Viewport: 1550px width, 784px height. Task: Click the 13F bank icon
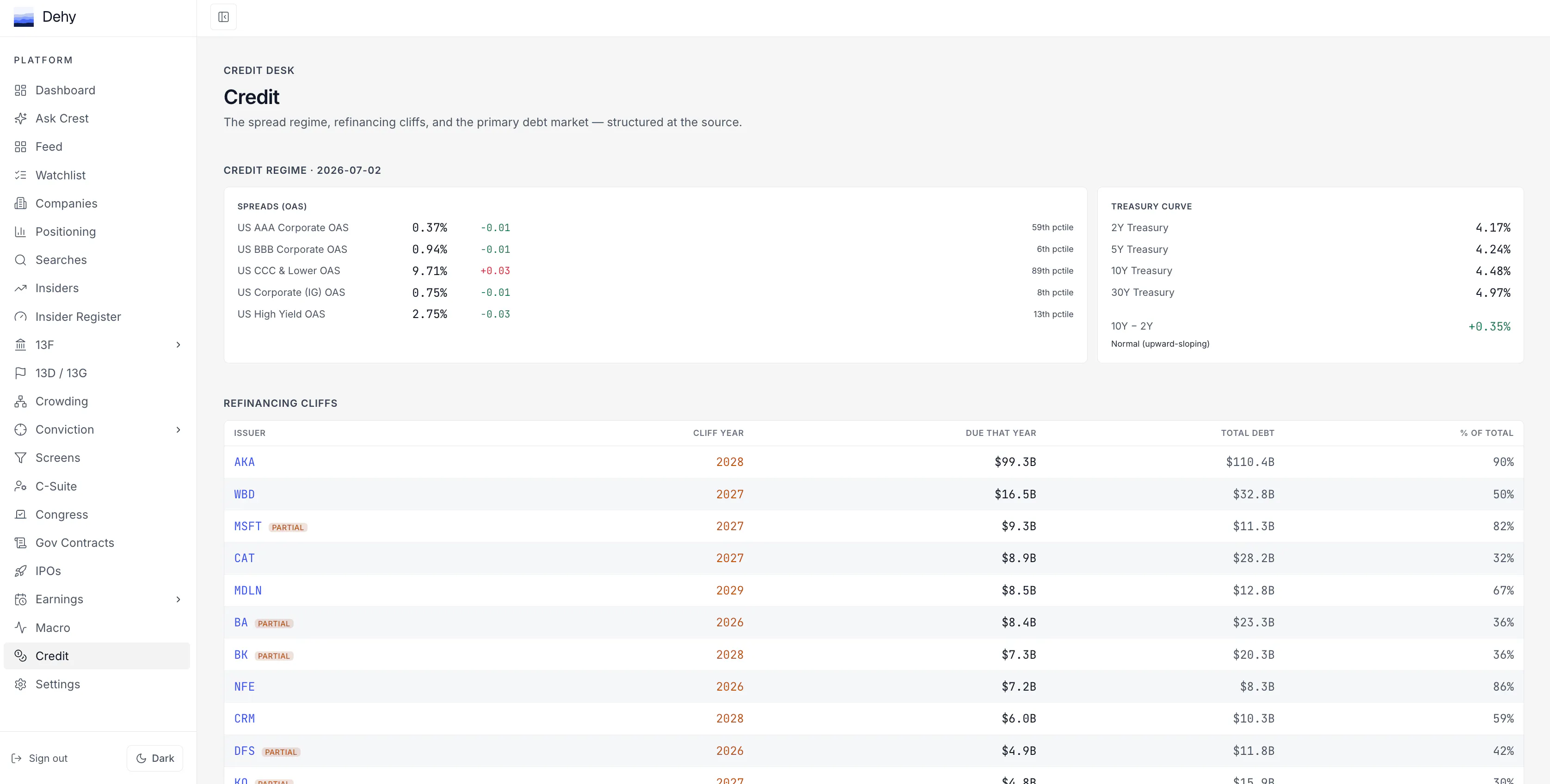[x=20, y=345]
